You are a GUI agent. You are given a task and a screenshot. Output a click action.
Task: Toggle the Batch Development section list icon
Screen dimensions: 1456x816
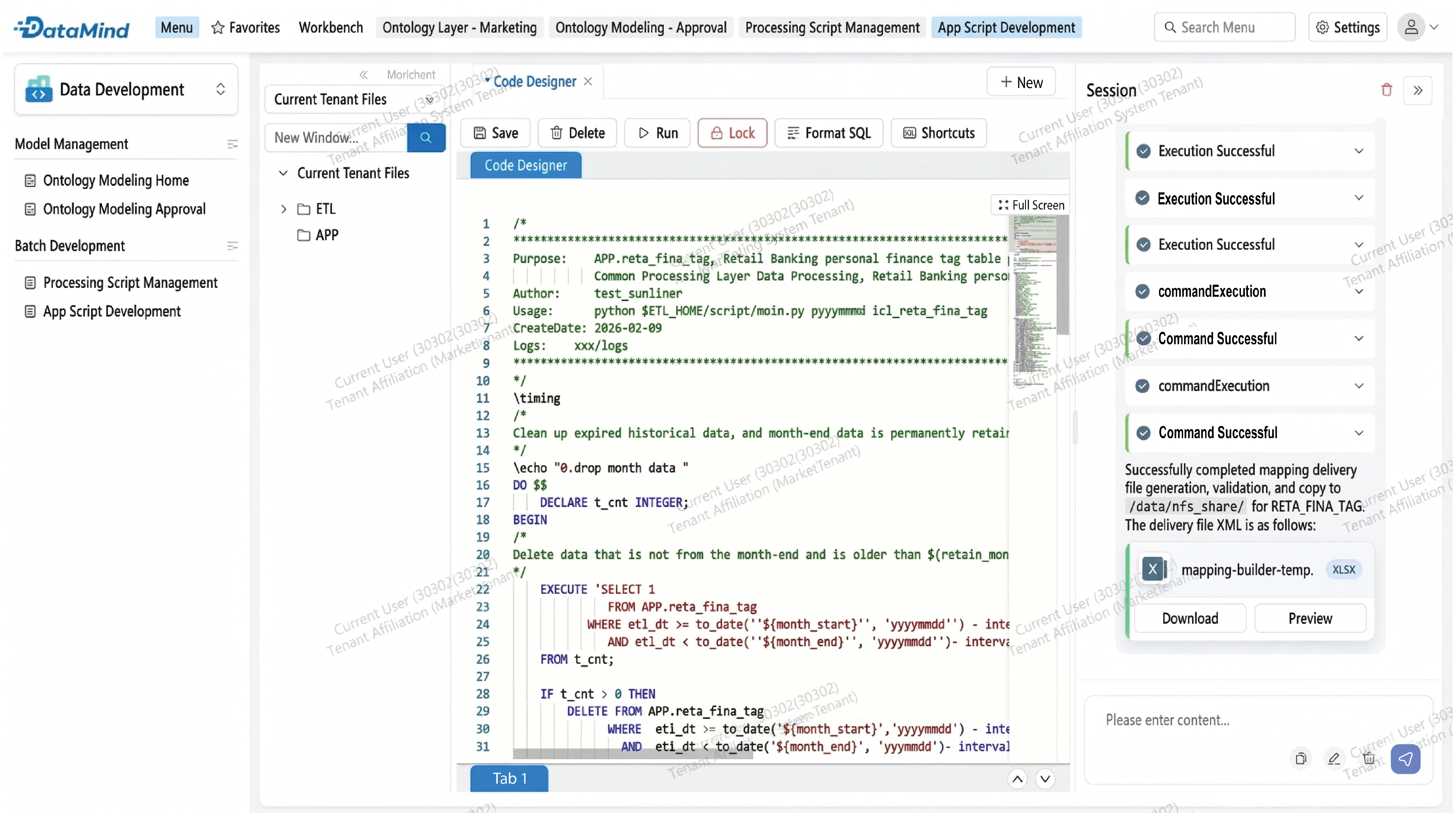232,246
